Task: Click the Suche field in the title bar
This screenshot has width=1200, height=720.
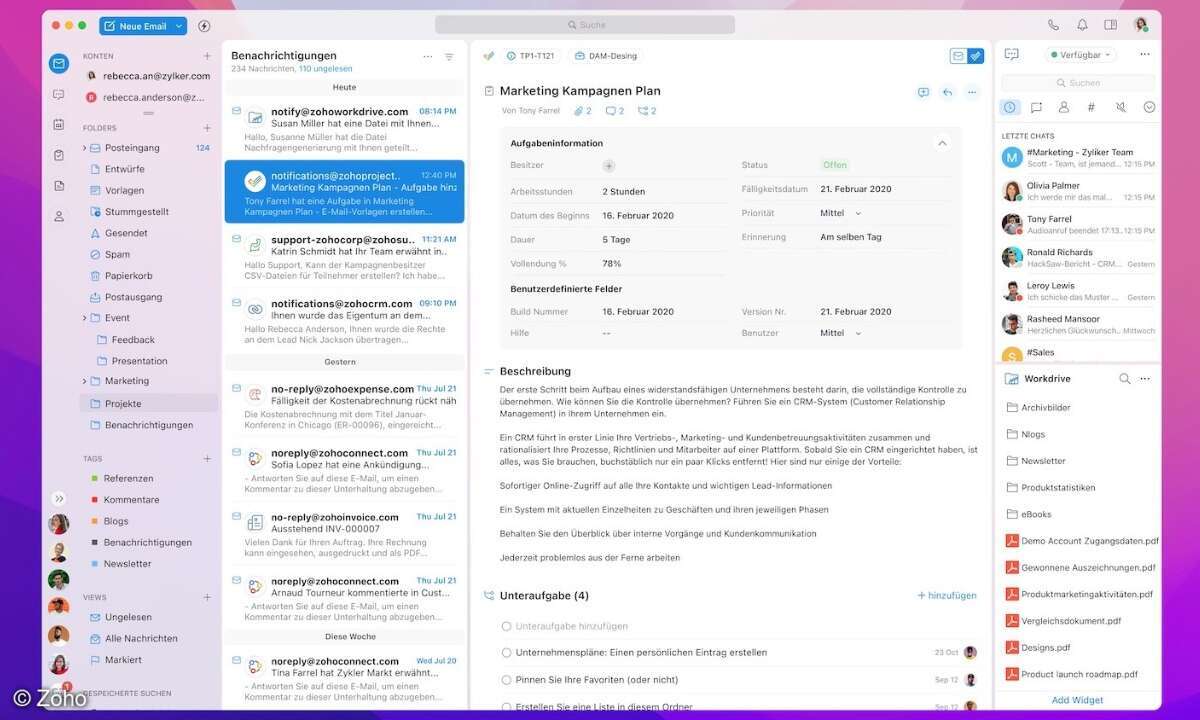Action: (585, 25)
